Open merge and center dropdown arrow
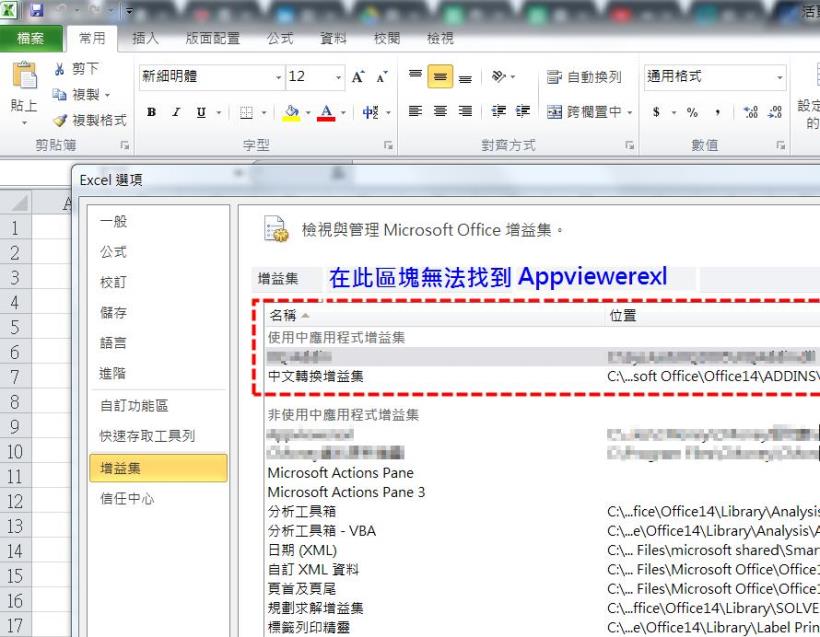820x637 pixels. point(630,112)
